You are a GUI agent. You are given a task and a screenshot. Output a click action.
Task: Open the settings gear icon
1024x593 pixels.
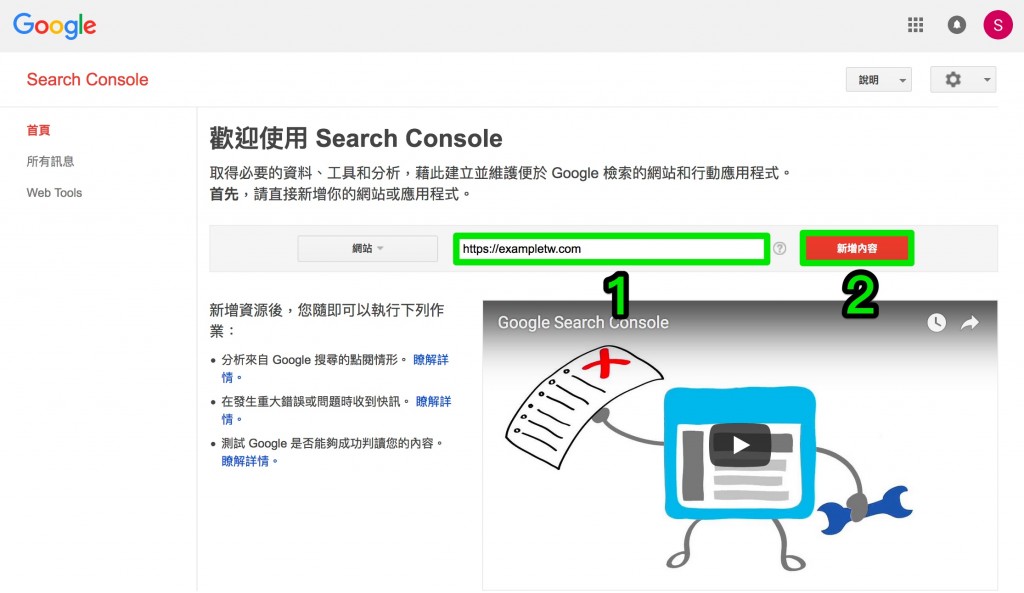(953, 80)
